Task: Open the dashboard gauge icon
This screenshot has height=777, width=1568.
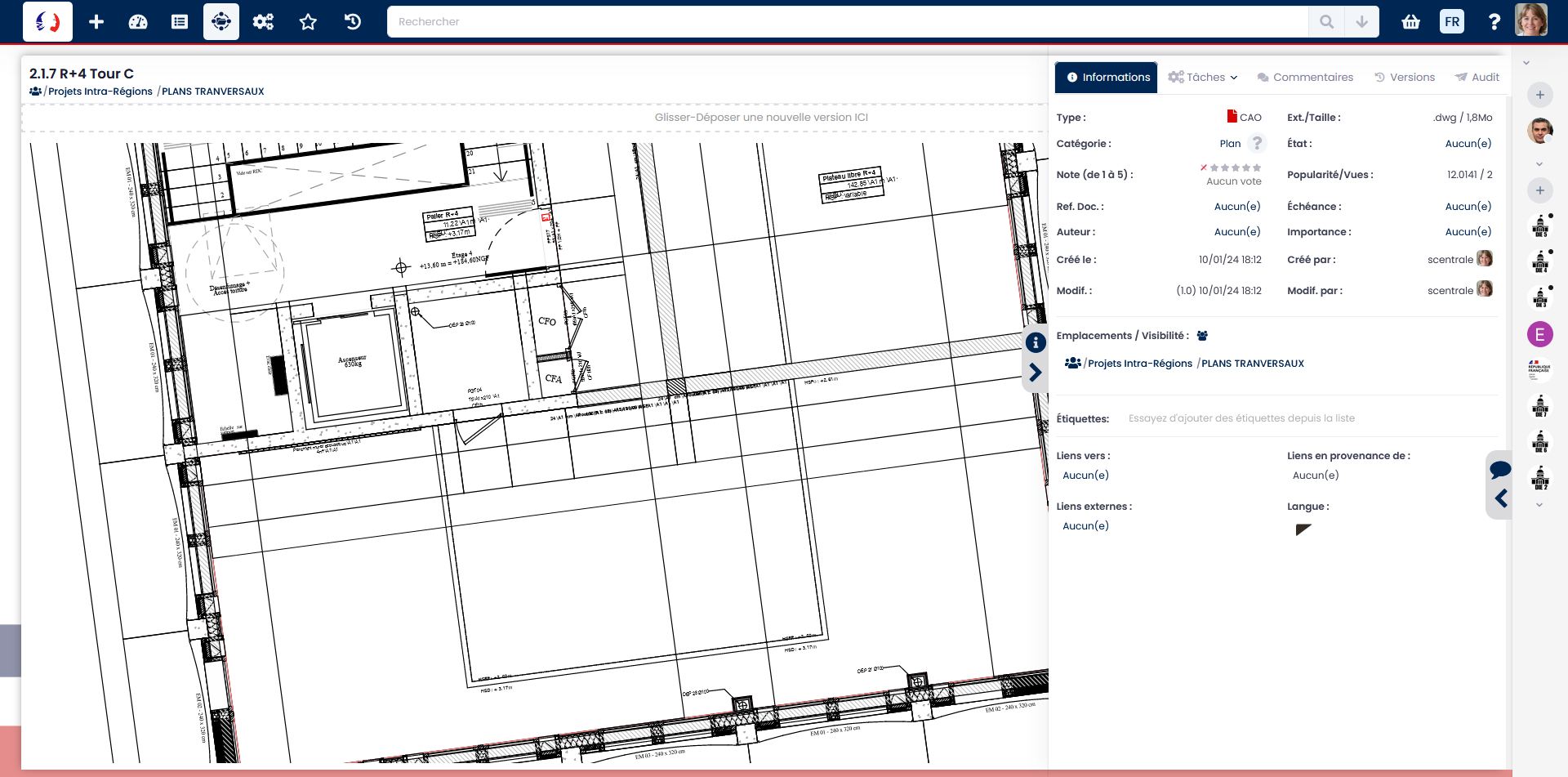Action: [138, 22]
